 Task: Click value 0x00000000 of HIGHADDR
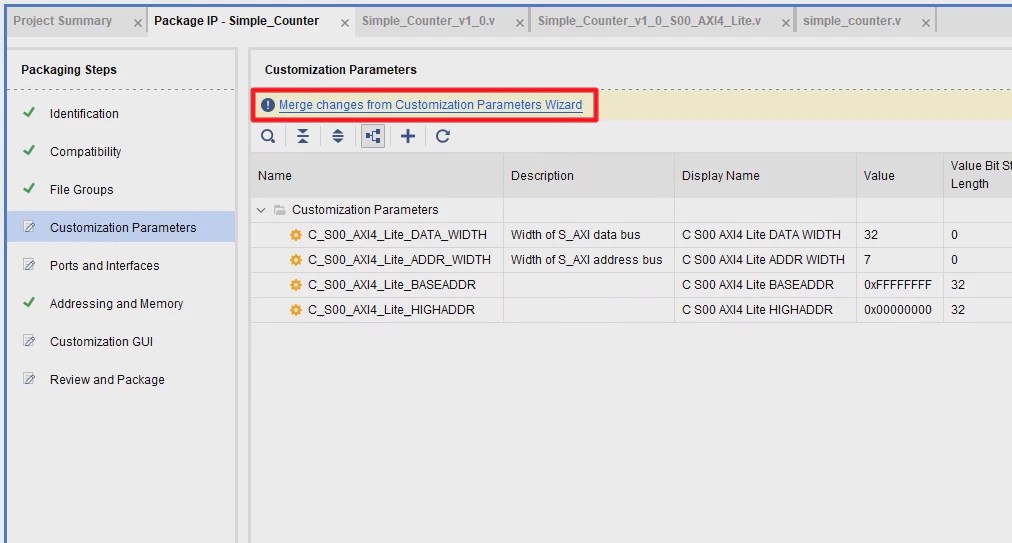tap(898, 310)
